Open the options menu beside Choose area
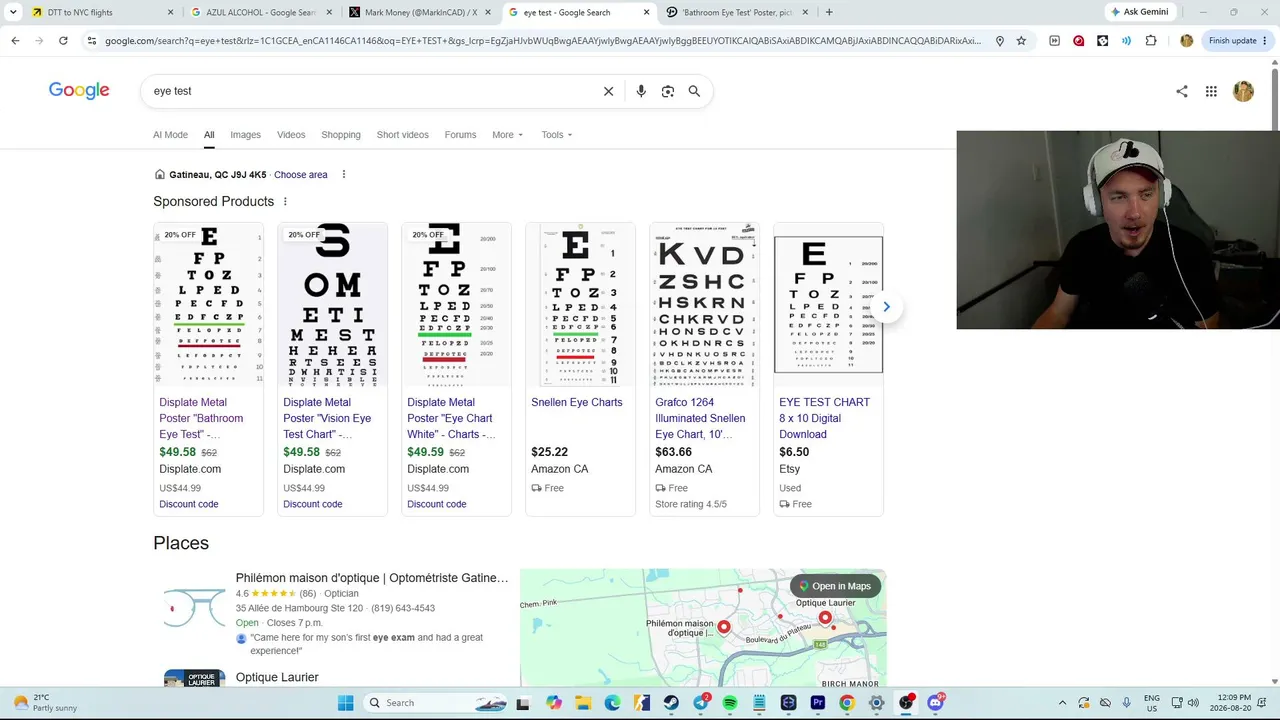Screen dimensions: 1280x720 [343, 175]
